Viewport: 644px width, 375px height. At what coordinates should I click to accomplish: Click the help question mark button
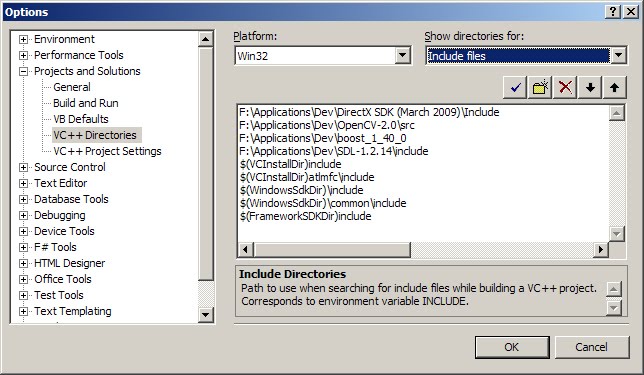click(613, 12)
